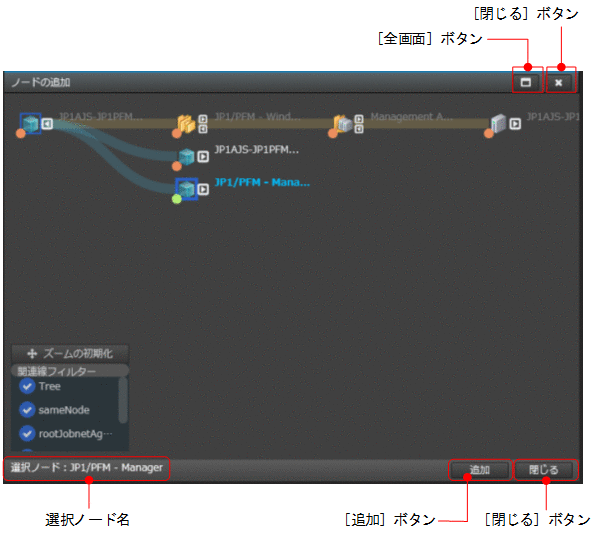The height and width of the screenshot is (536, 599).
Task: Select the cube icon beside white JP1AJS-JP1PFM... label
Action: point(187,157)
